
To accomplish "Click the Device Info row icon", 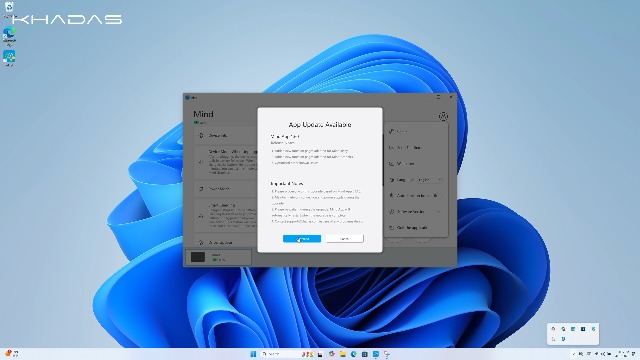I will coord(201,136).
